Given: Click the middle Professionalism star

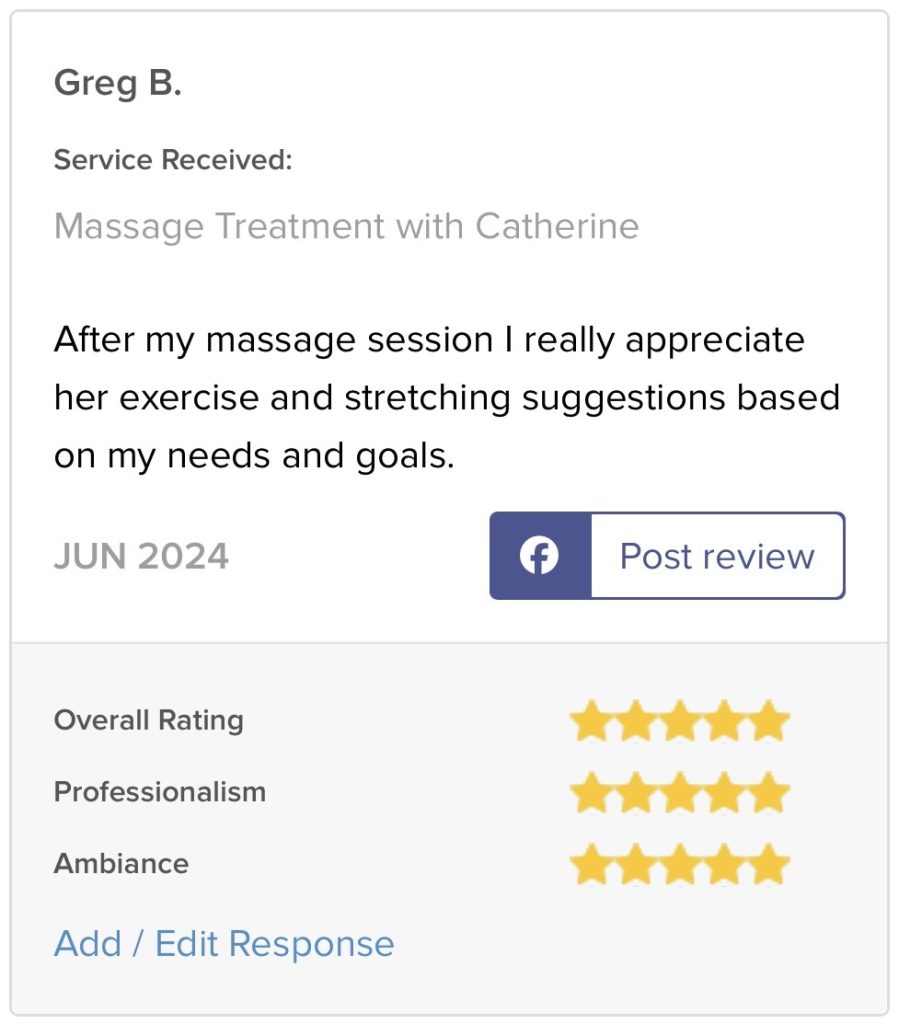Looking at the screenshot, I should (680, 793).
